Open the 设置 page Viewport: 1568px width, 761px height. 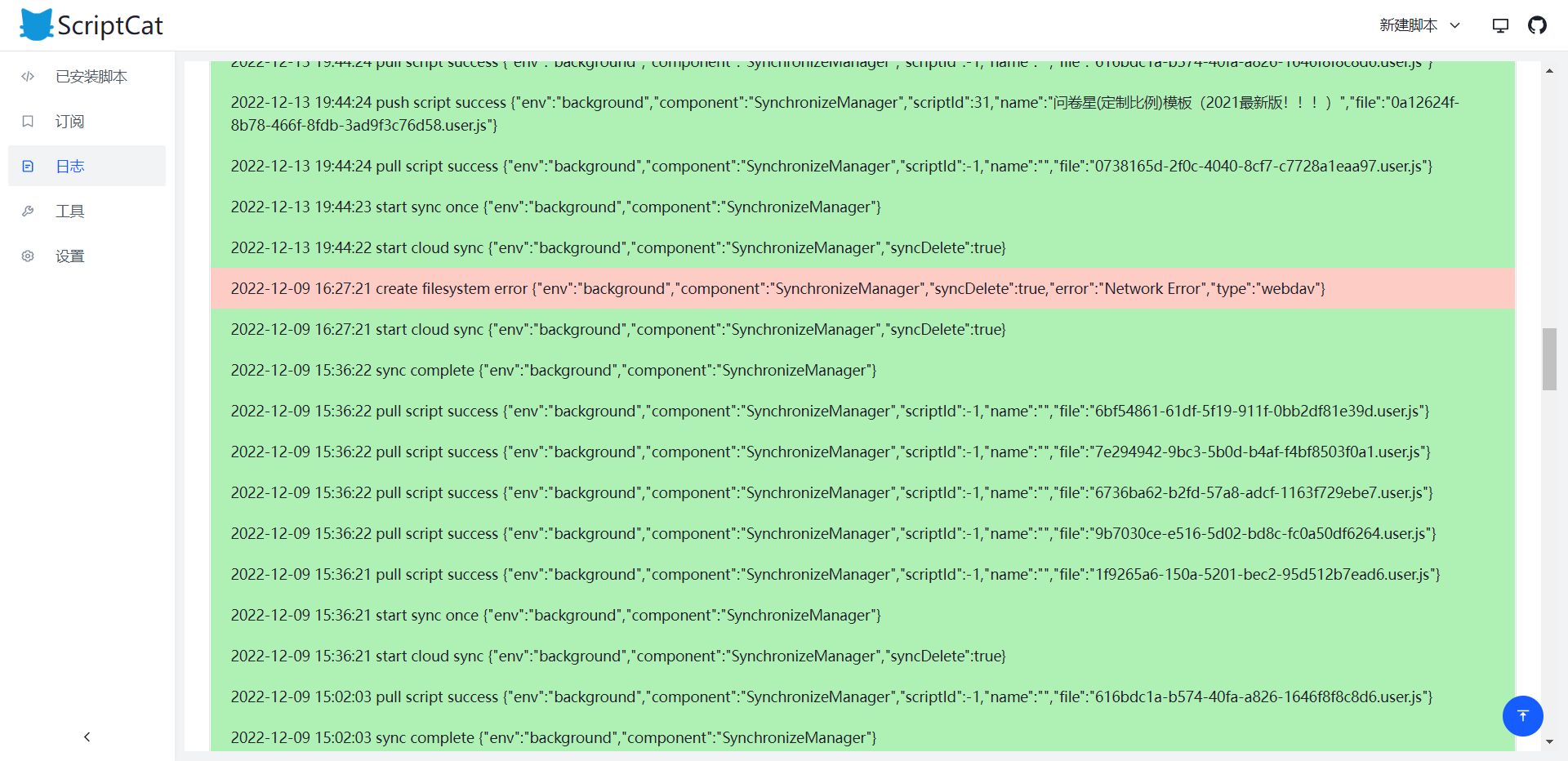click(x=70, y=256)
